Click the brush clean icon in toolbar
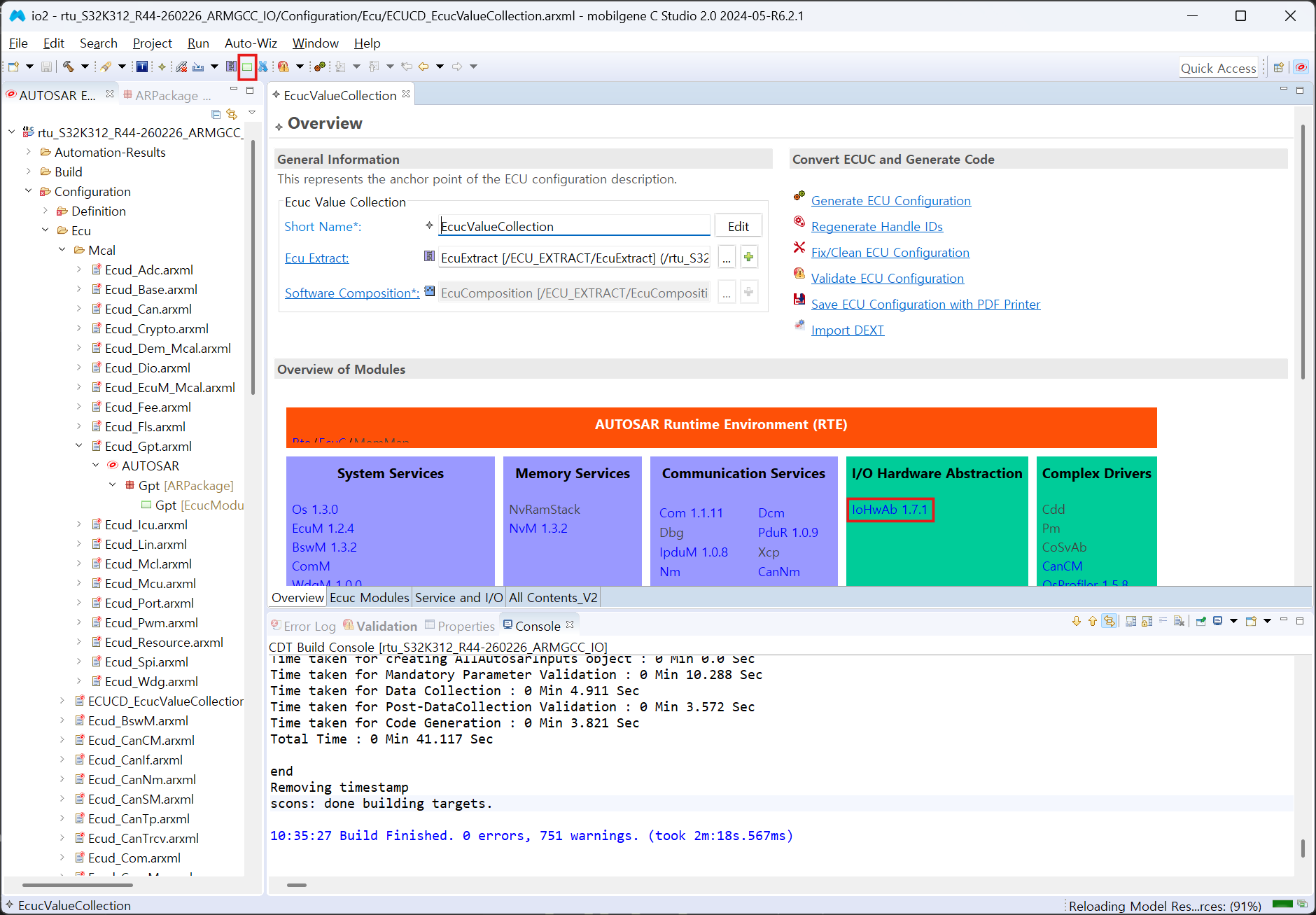1316x915 pixels. click(106, 67)
